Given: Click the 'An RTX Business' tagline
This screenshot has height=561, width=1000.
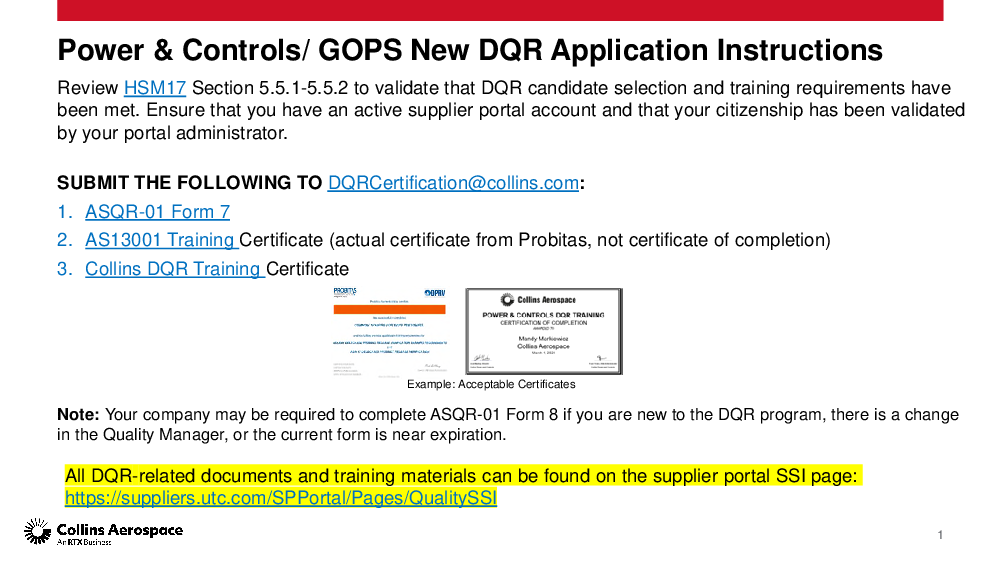Looking at the screenshot, I should [84, 542].
